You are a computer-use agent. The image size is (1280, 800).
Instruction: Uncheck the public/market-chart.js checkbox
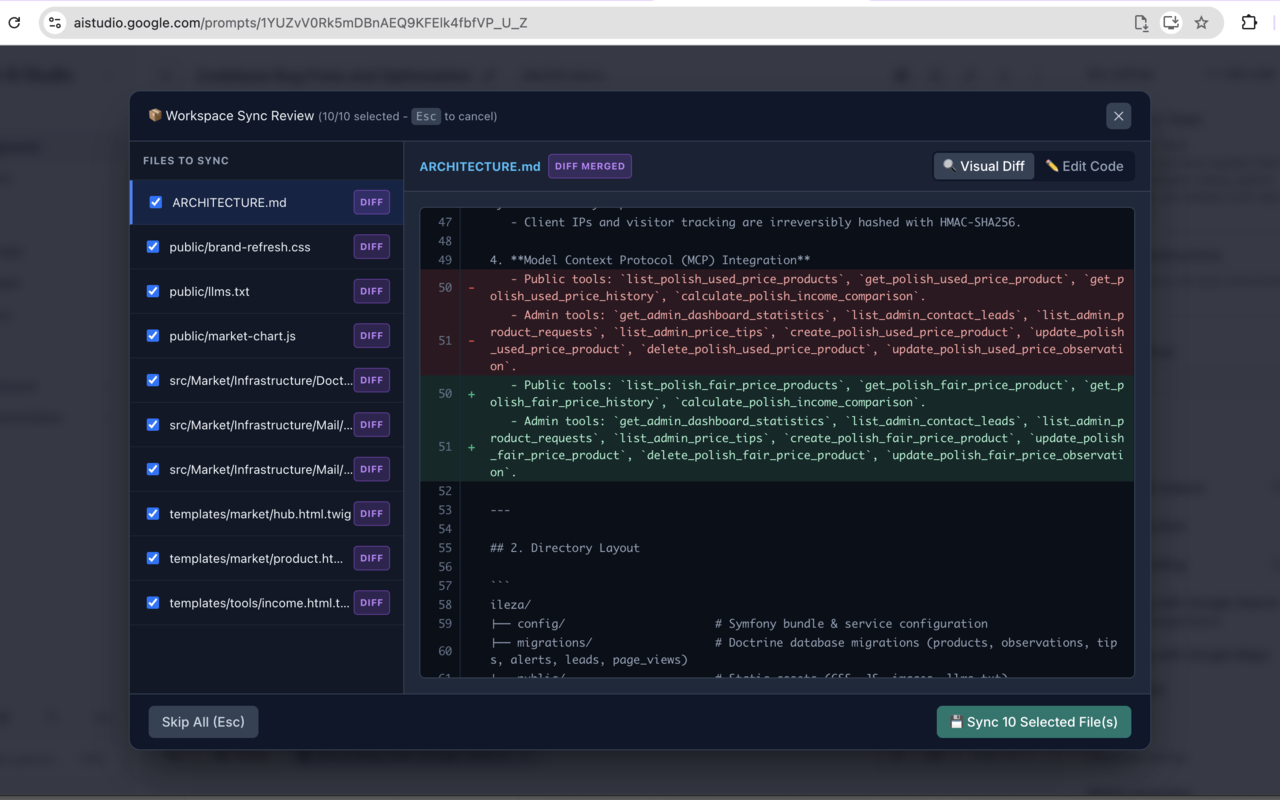153,335
